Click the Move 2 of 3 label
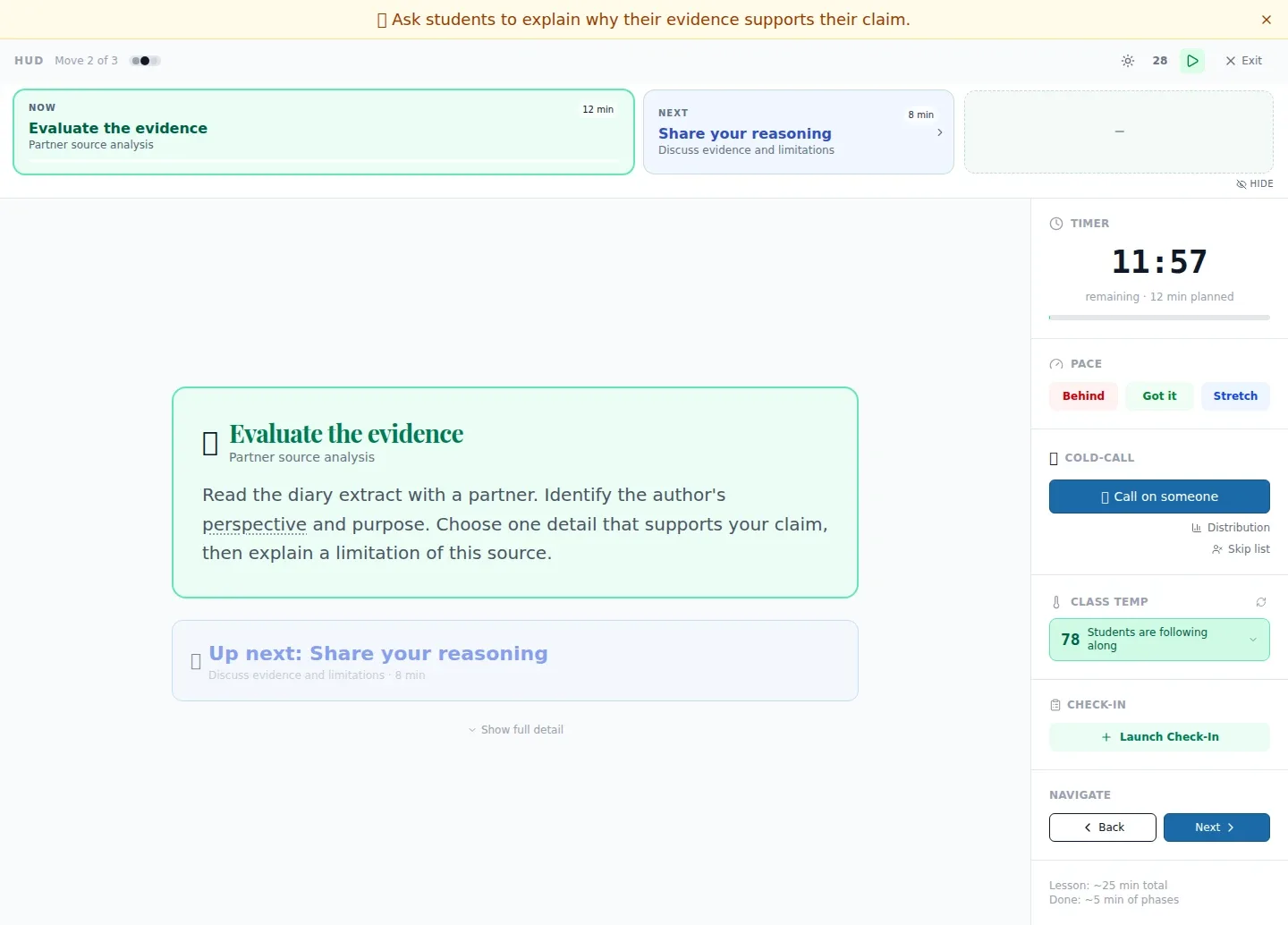This screenshot has width=1288, height=925. tap(86, 61)
